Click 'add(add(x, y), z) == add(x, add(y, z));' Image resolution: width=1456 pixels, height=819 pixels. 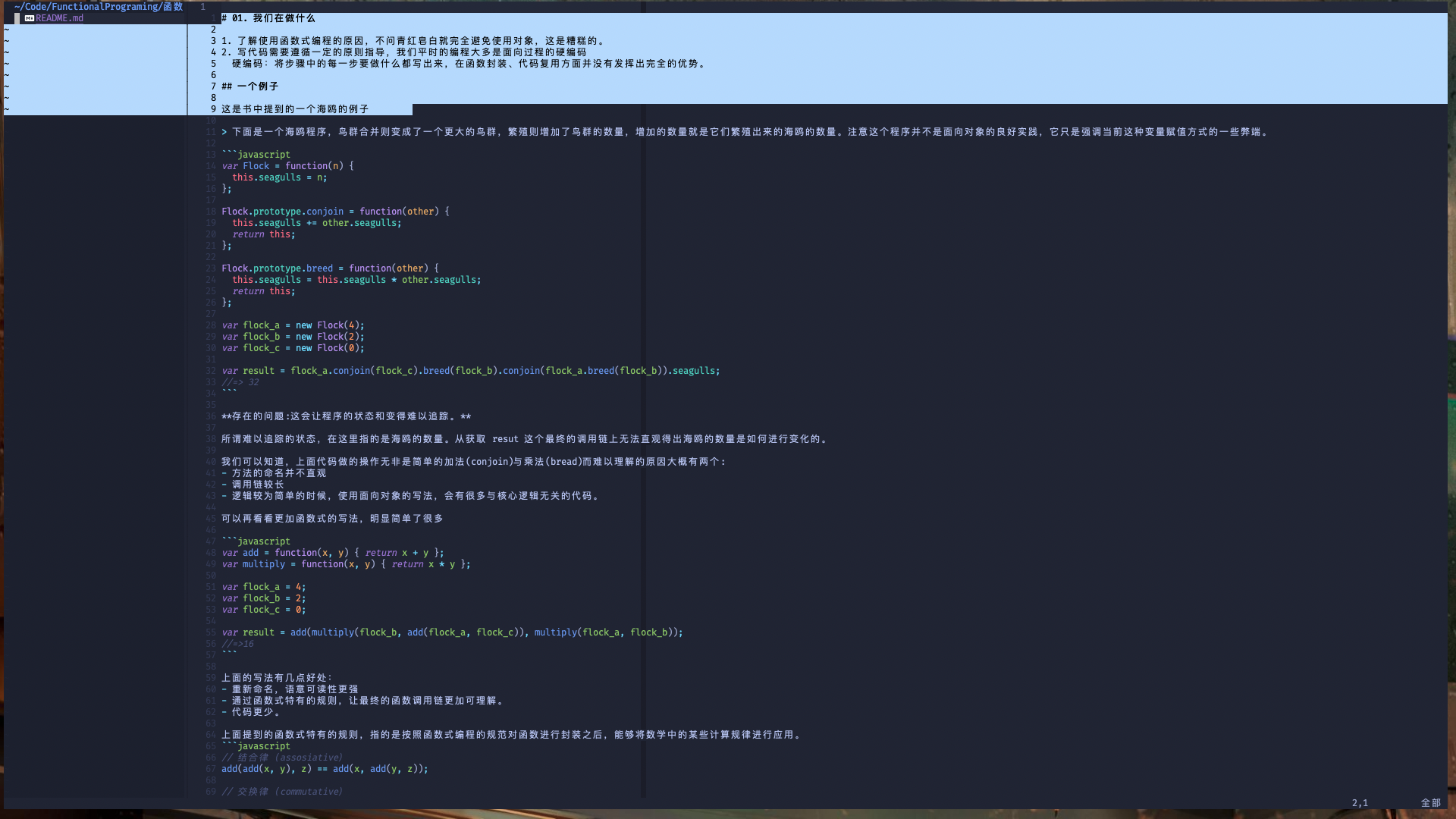pos(325,769)
